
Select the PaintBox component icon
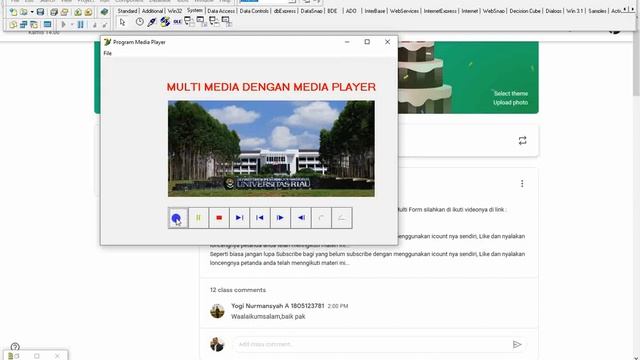coord(152,22)
